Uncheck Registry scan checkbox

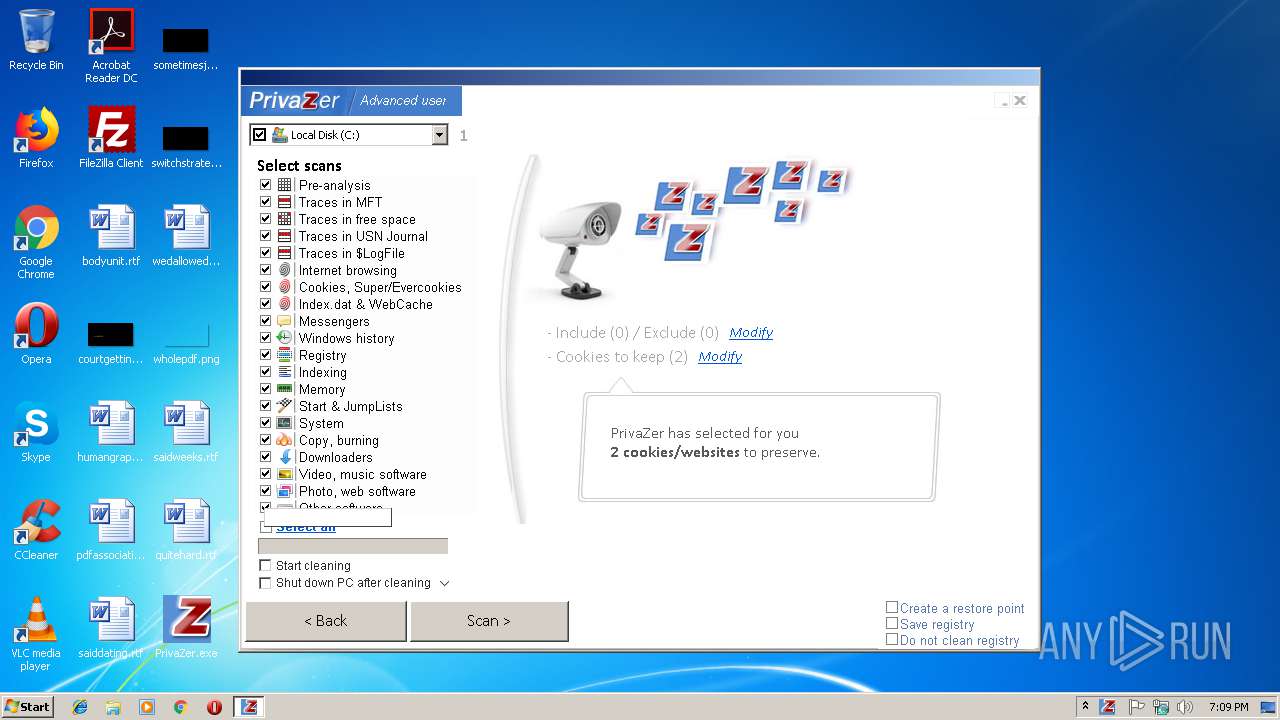(x=266, y=355)
